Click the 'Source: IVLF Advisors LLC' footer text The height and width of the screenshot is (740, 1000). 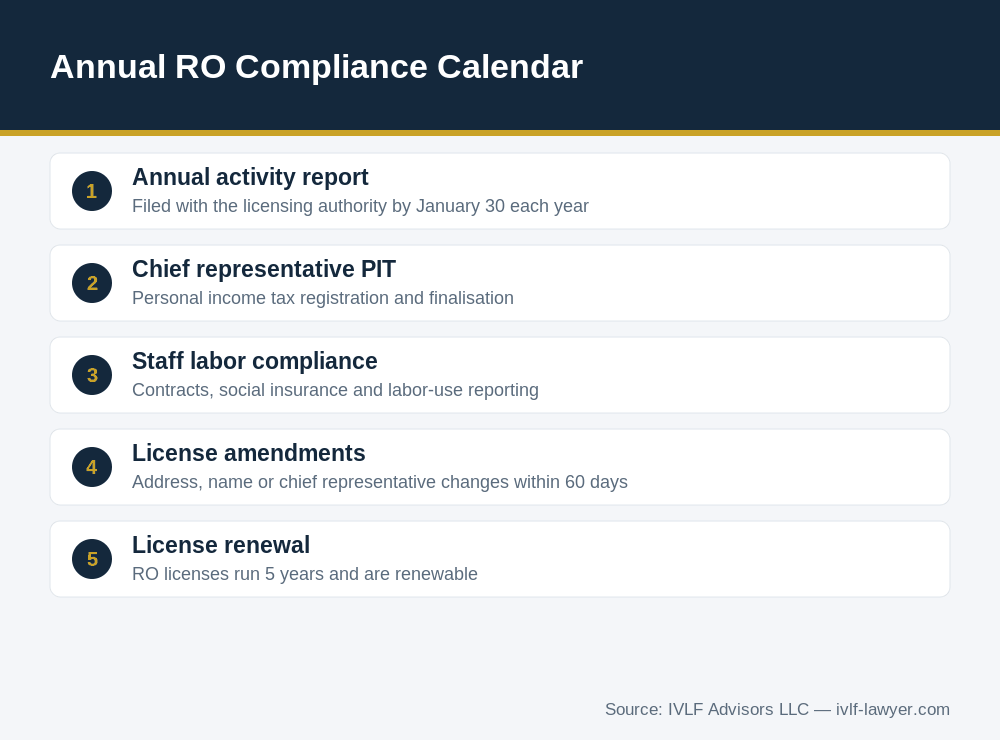(777, 709)
